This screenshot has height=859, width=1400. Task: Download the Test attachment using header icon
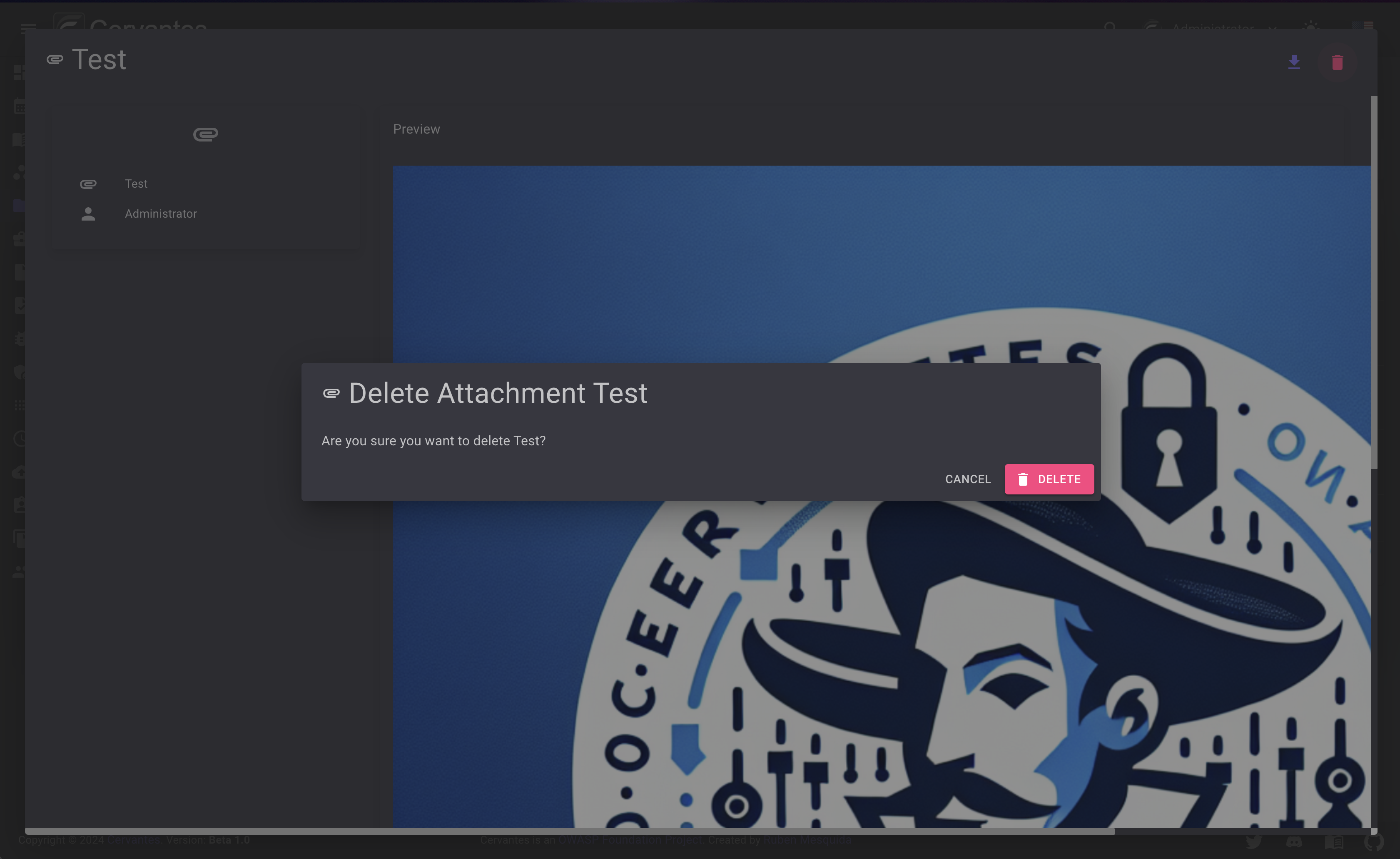1294,62
